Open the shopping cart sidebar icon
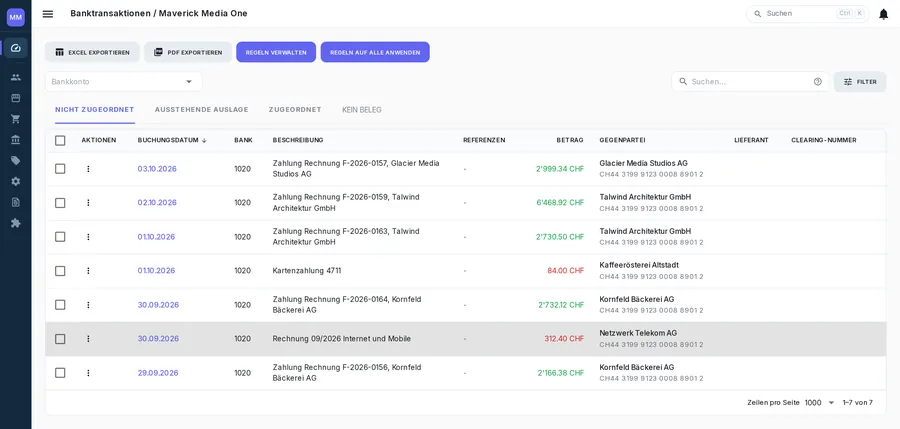The height and width of the screenshot is (429, 900). [x=15, y=119]
